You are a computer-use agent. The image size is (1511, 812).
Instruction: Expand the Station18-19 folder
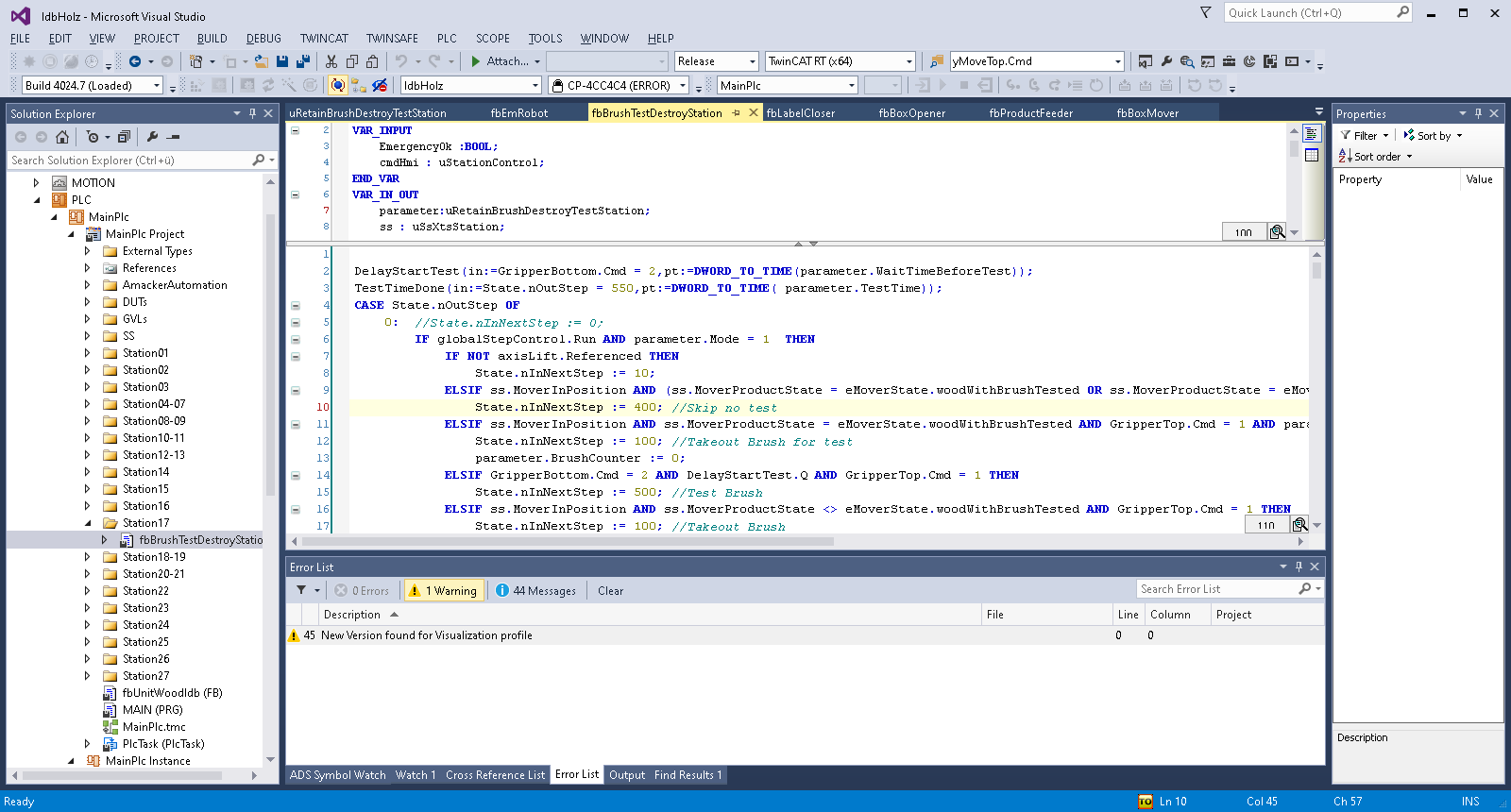[88, 557]
